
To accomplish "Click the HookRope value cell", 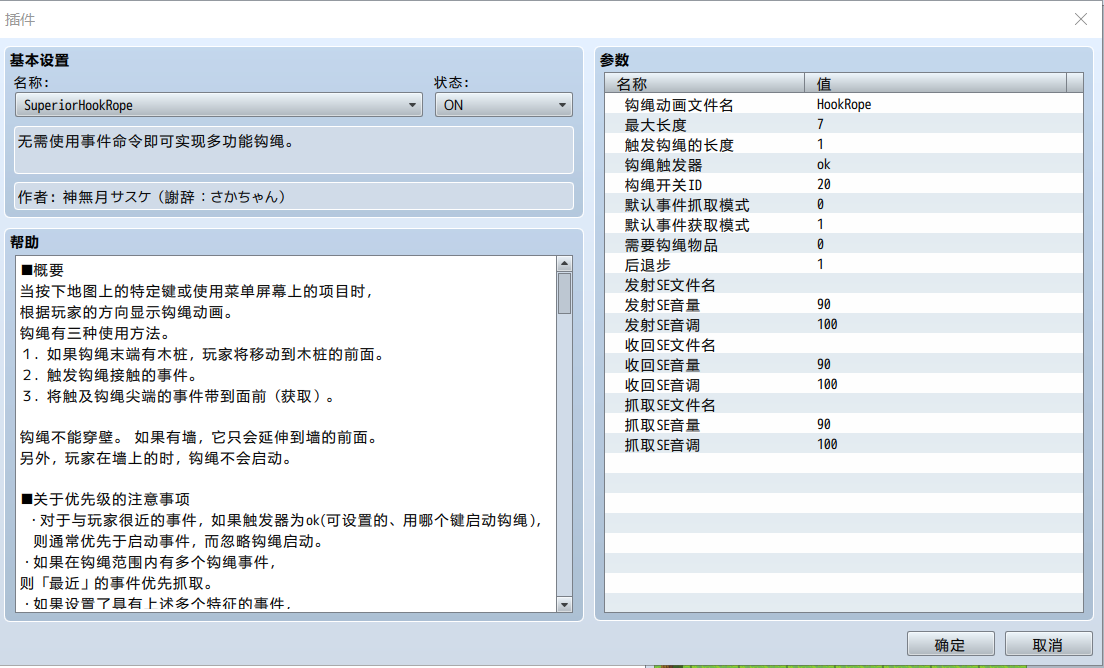I will click(x=844, y=104).
